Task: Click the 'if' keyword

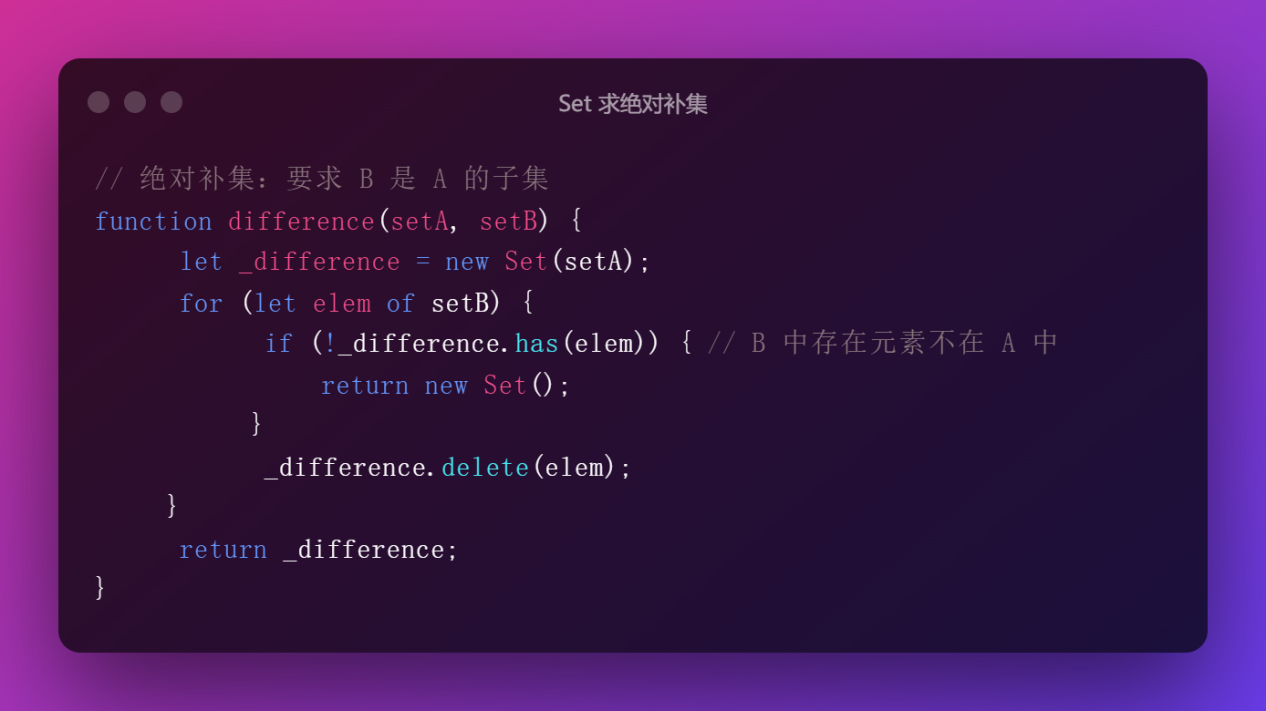Action: (x=279, y=344)
